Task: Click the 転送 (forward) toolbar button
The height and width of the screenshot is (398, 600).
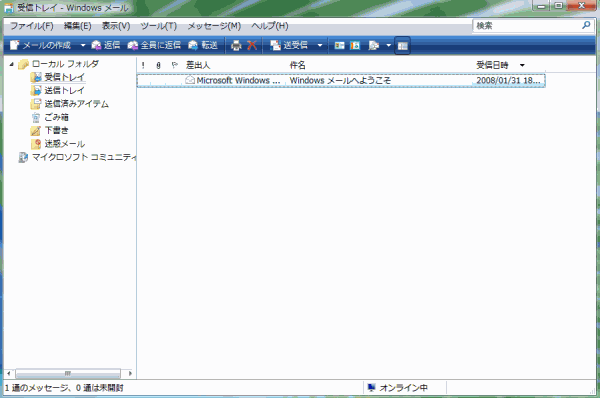Action: click(x=203, y=45)
